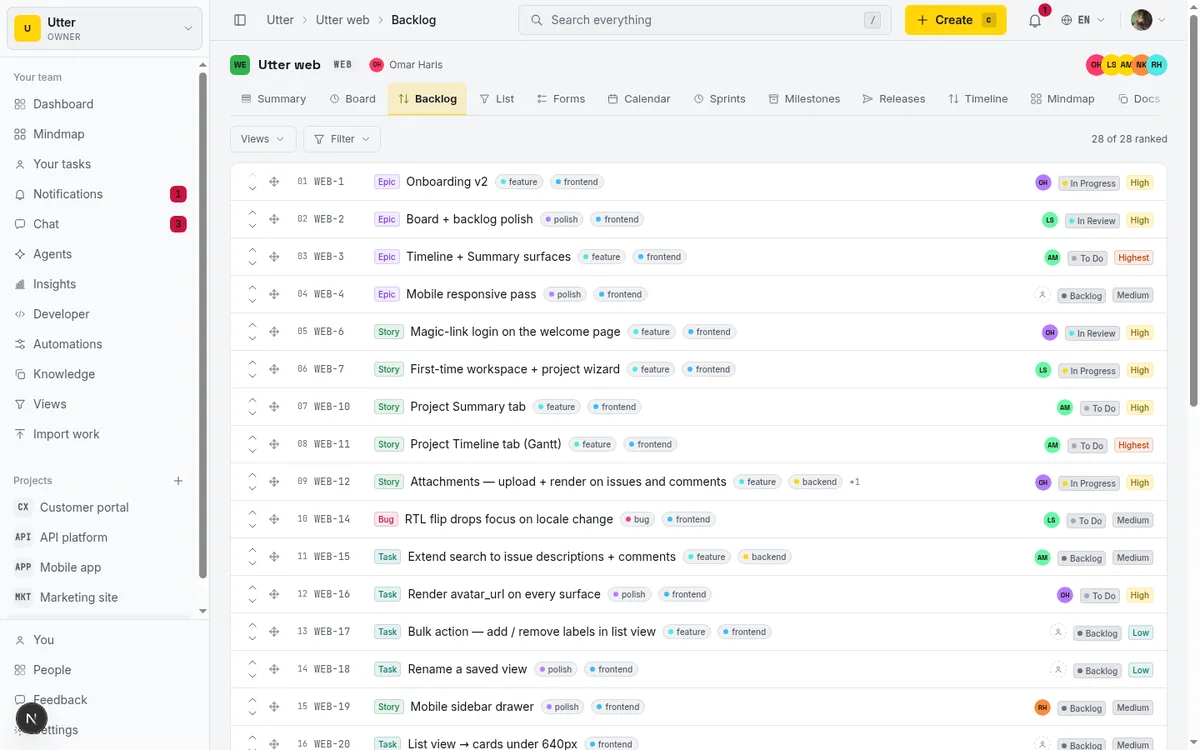Image resolution: width=1200 pixels, height=750 pixels.
Task: Click the bug label on WEB-14
Action: (x=636, y=520)
